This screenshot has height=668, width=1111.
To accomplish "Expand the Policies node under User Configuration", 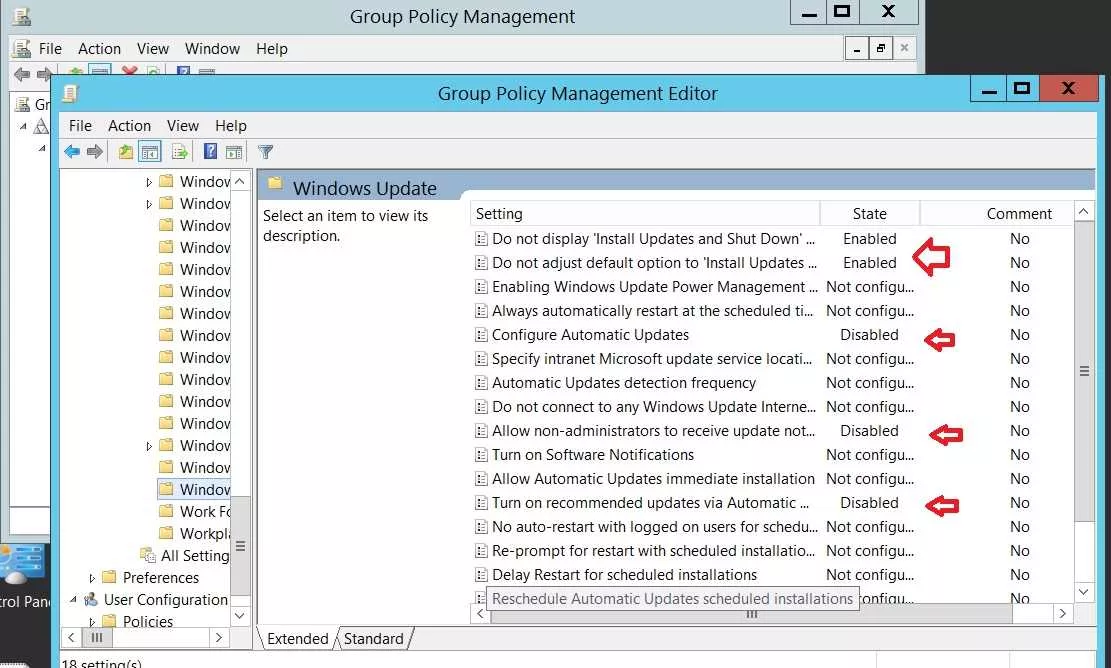I will click(x=91, y=622).
